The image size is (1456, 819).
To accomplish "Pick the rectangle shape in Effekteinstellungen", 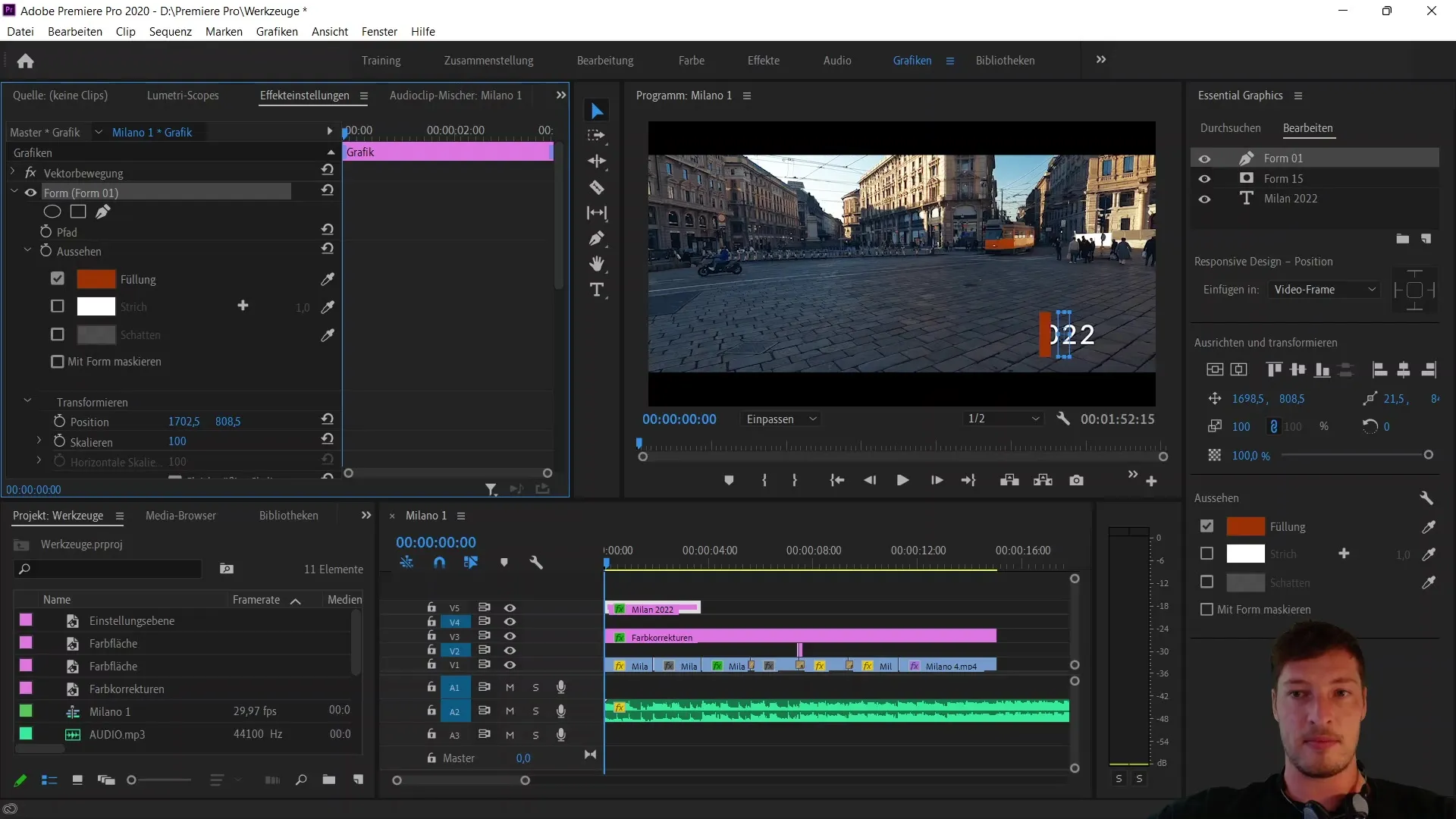I will click(78, 212).
